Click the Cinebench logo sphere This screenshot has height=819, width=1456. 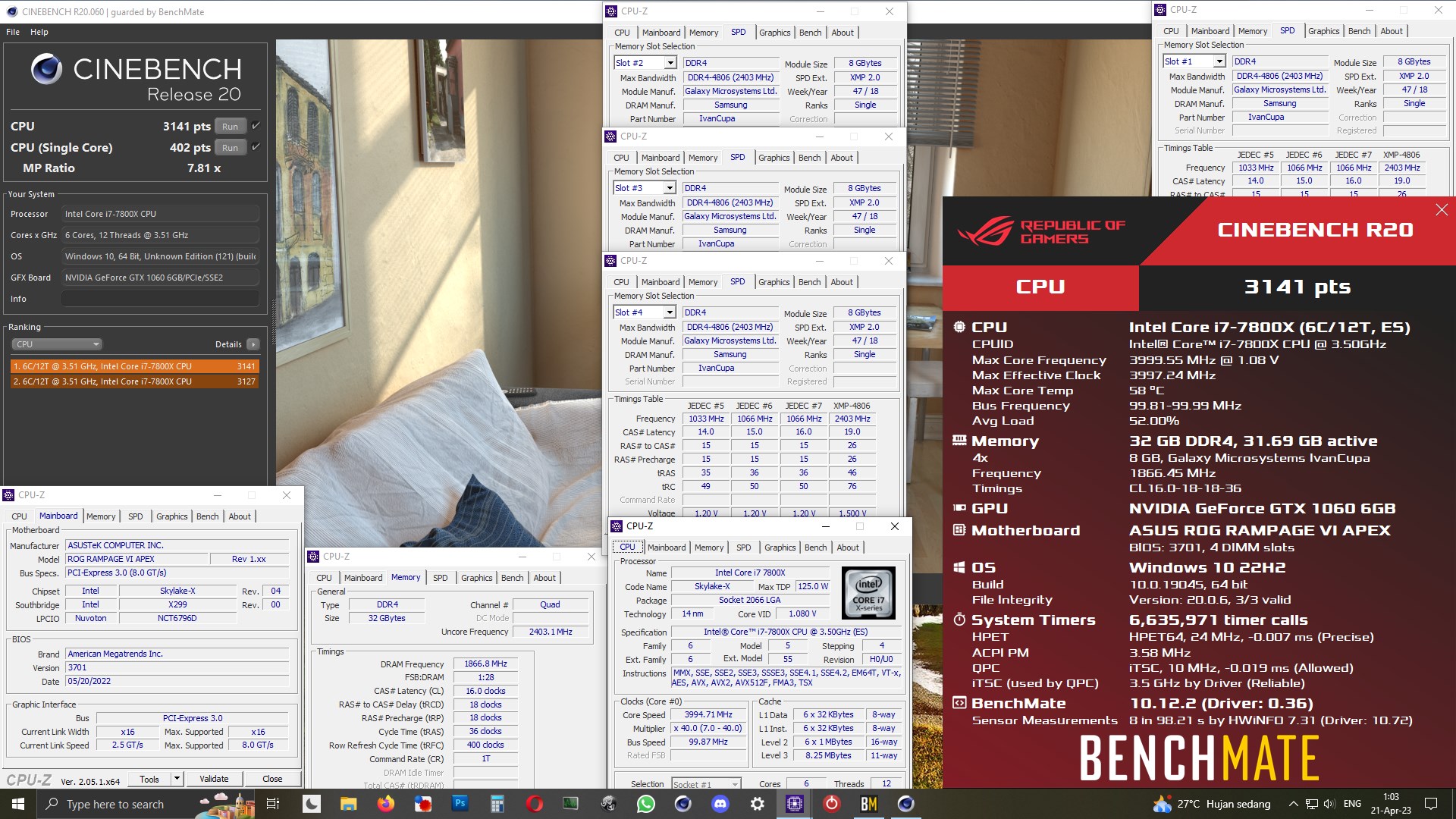[x=46, y=69]
